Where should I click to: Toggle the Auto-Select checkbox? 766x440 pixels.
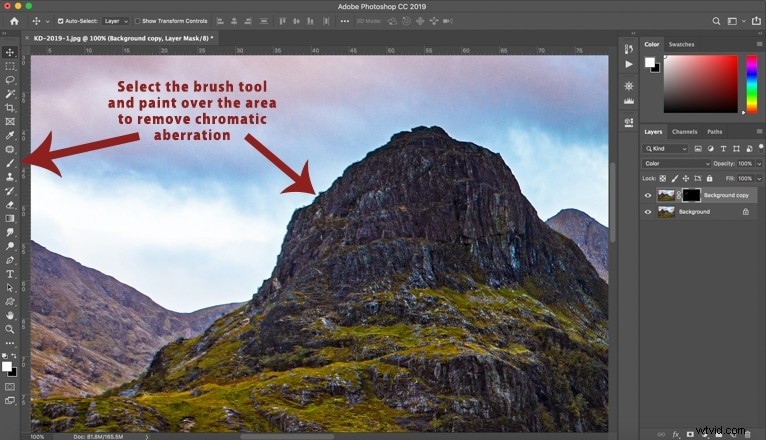coord(61,21)
